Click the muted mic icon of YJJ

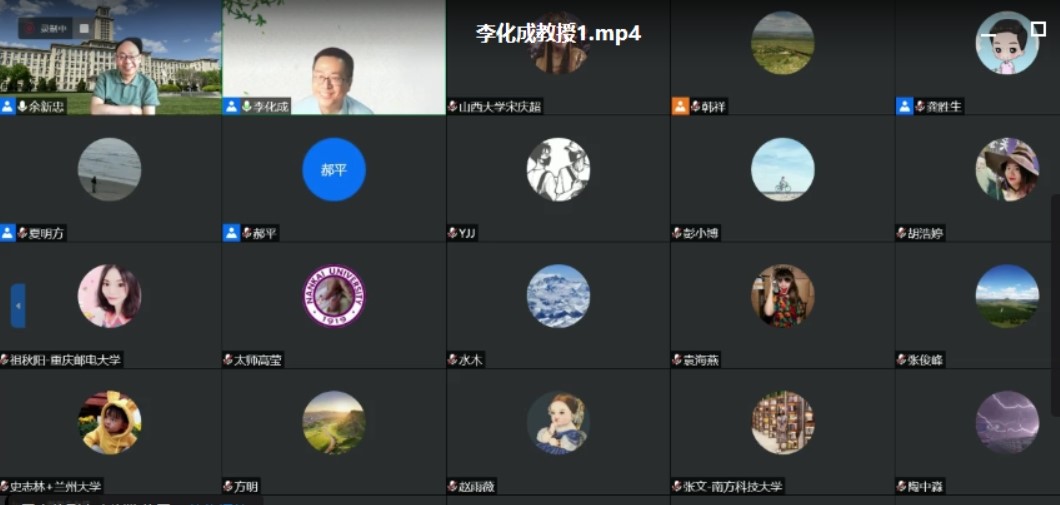click(x=452, y=233)
